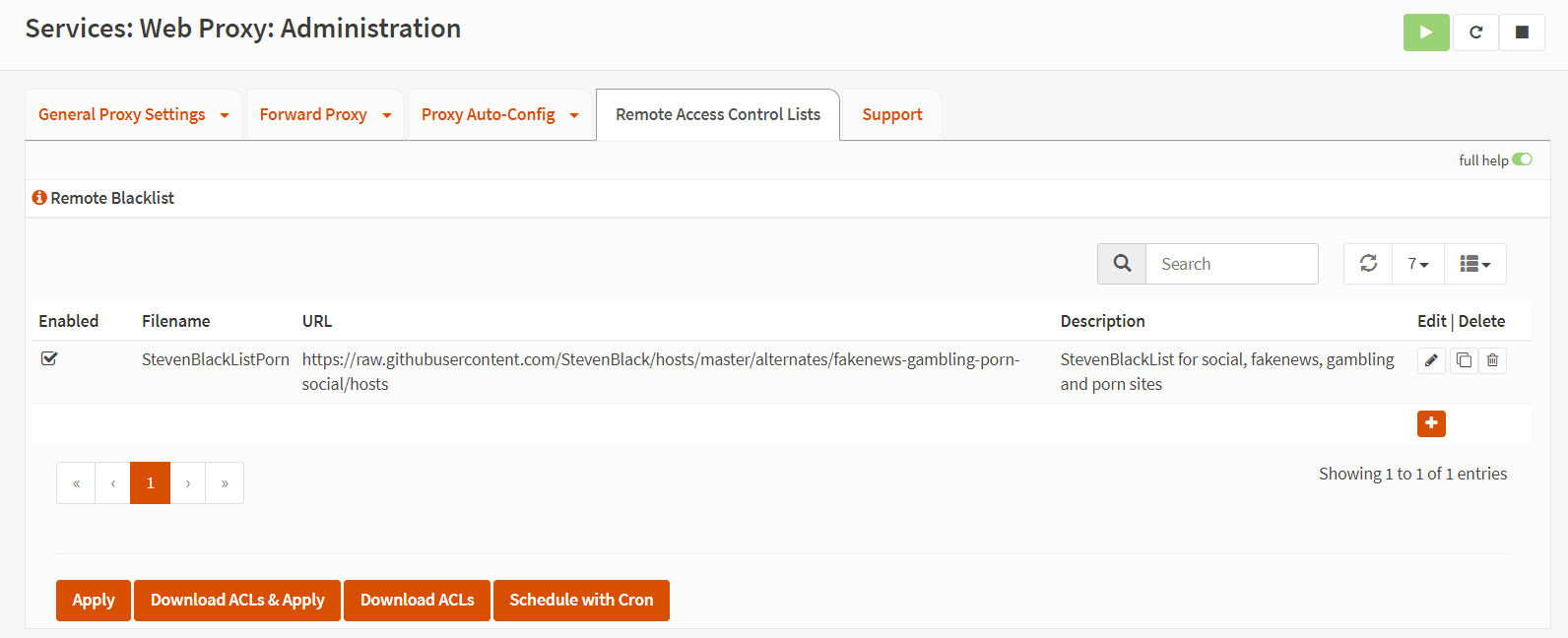Expand the Forward Proxy tab dropdown

(387, 115)
